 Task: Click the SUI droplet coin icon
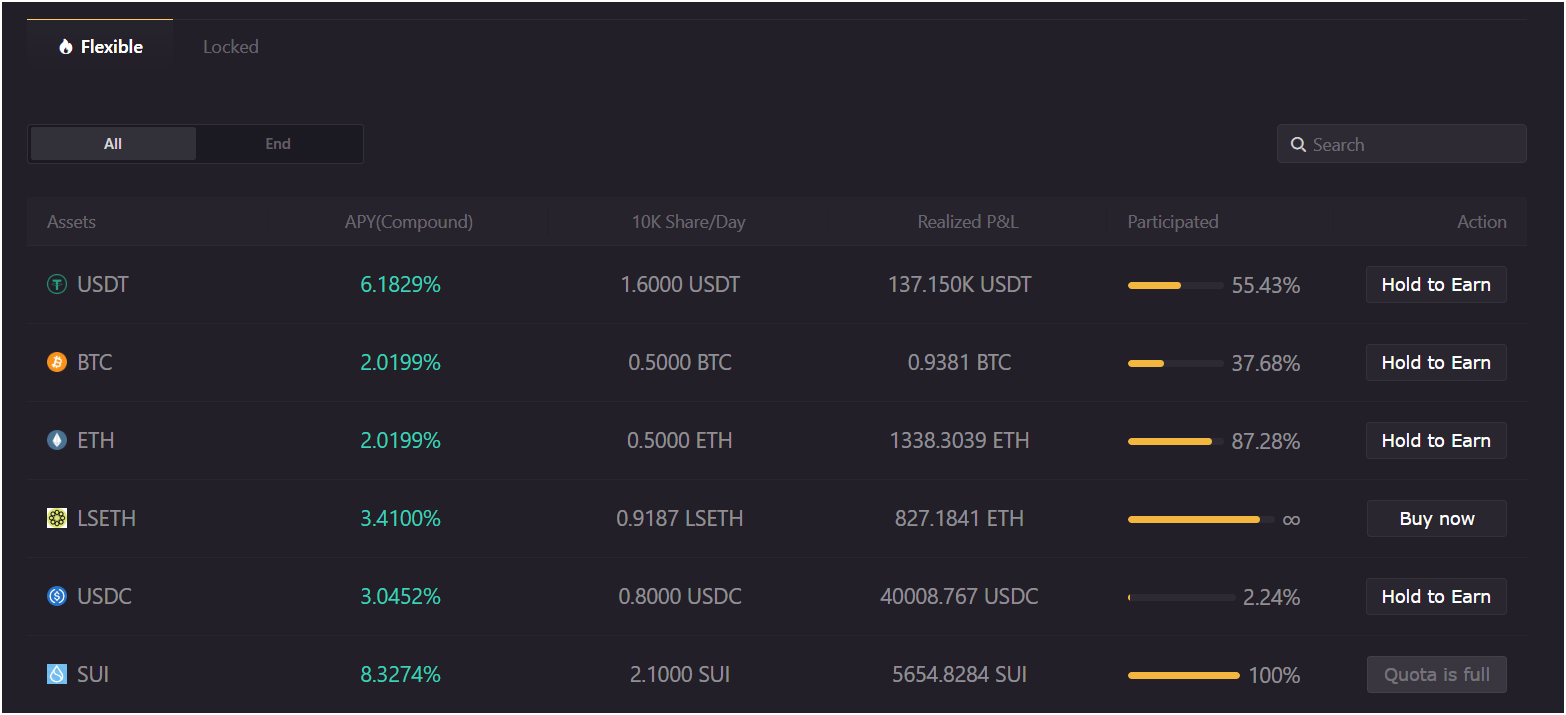pos(57,674)
